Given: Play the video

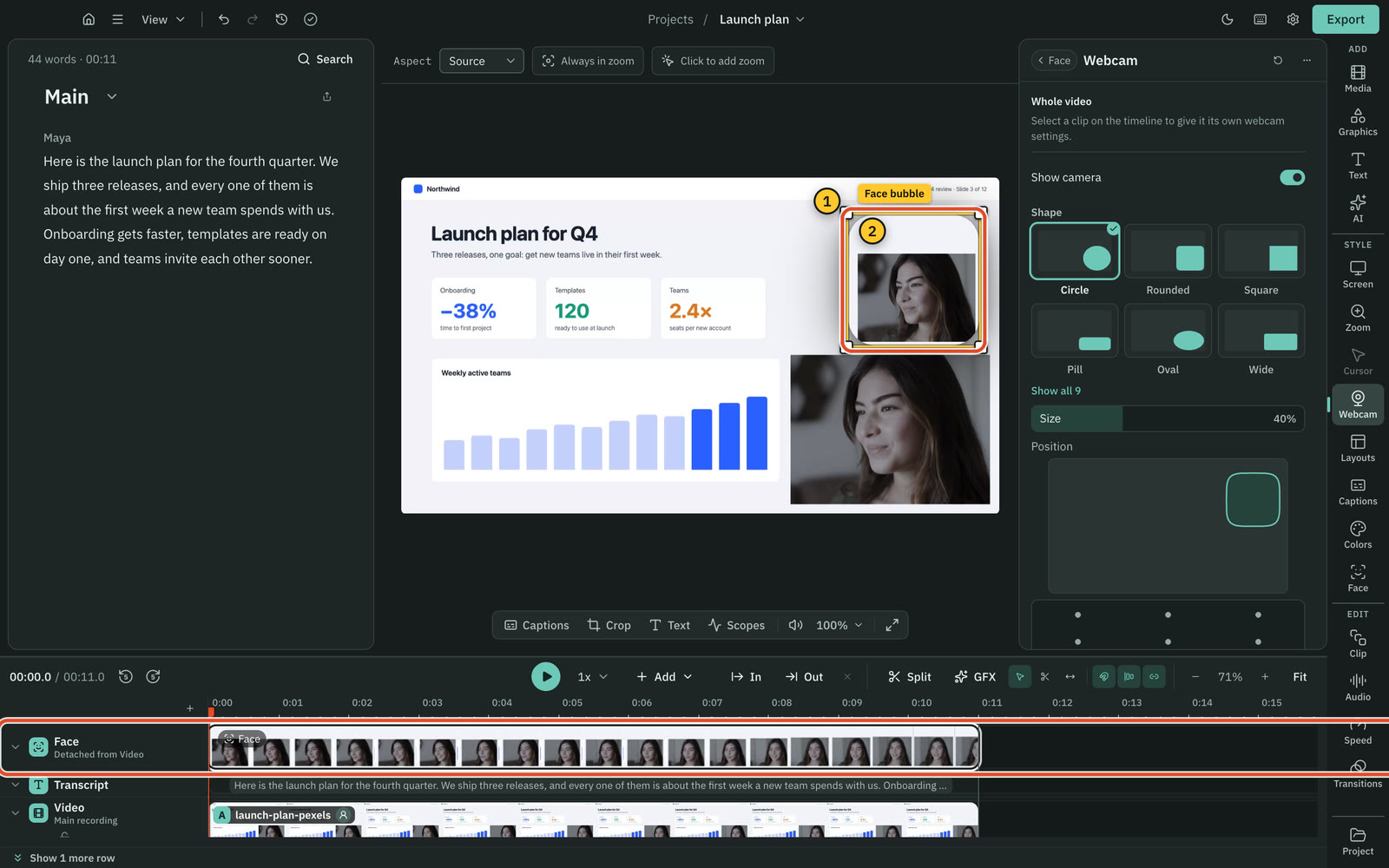Looking at the screenshot, I should (x=546, y=677).
